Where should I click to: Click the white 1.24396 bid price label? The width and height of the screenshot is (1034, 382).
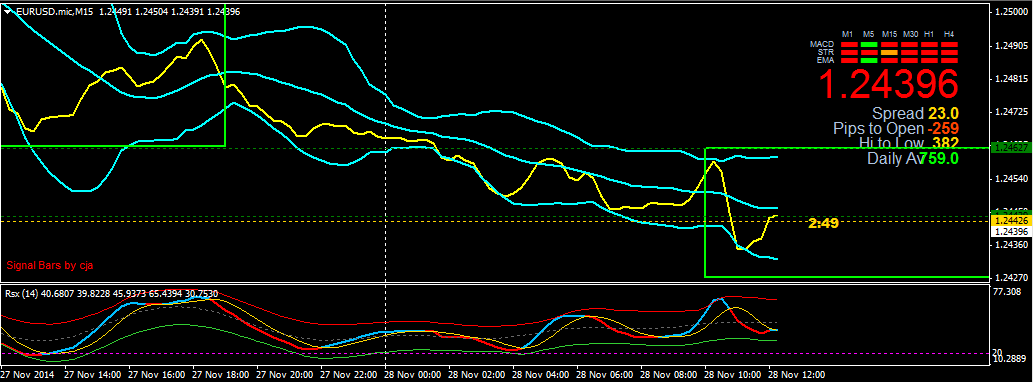pyautogui.click(x=1012, y=232)
